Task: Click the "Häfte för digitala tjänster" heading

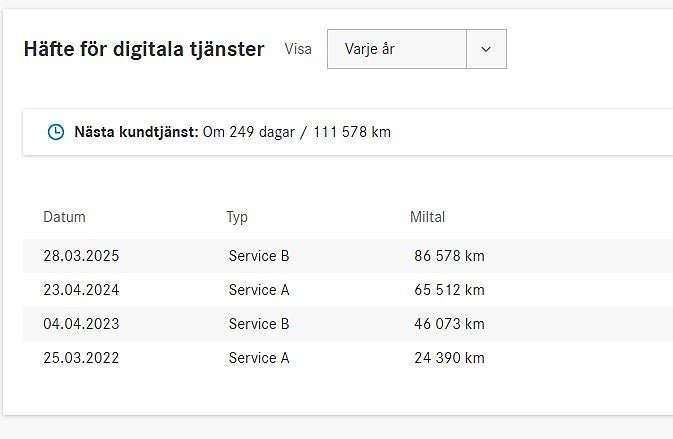Action: [144, 49]
